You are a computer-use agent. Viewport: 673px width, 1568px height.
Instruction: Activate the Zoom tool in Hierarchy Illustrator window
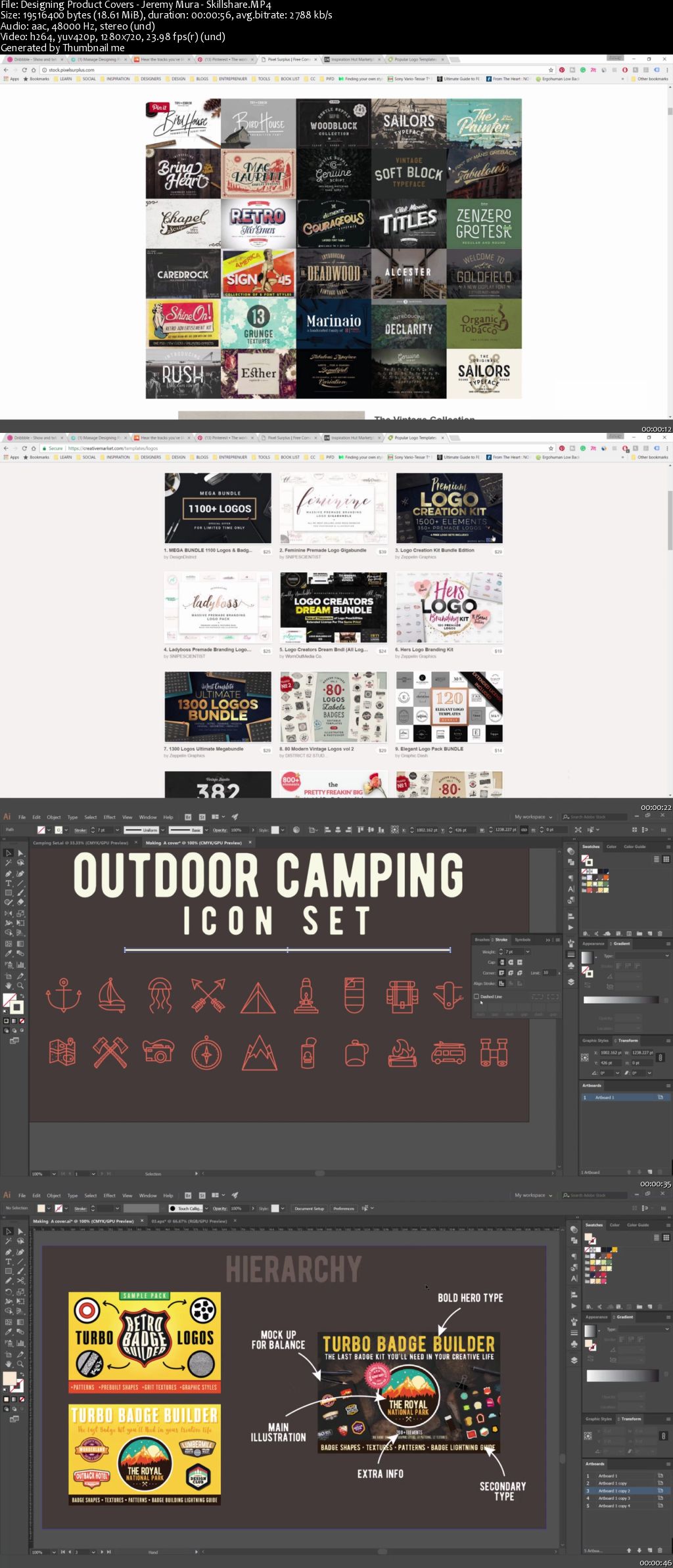[x=20, y=1364]
